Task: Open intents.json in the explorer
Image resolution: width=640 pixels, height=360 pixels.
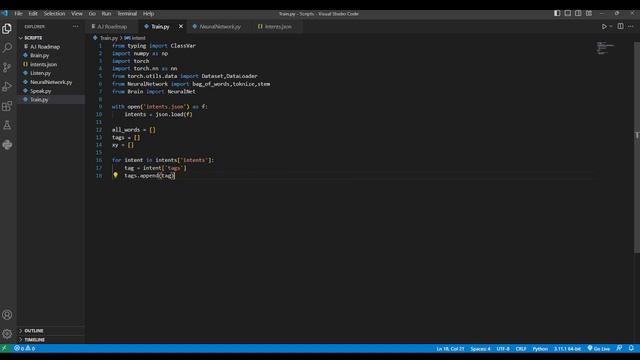Action: pyautogui.click(x=51, y=64)
